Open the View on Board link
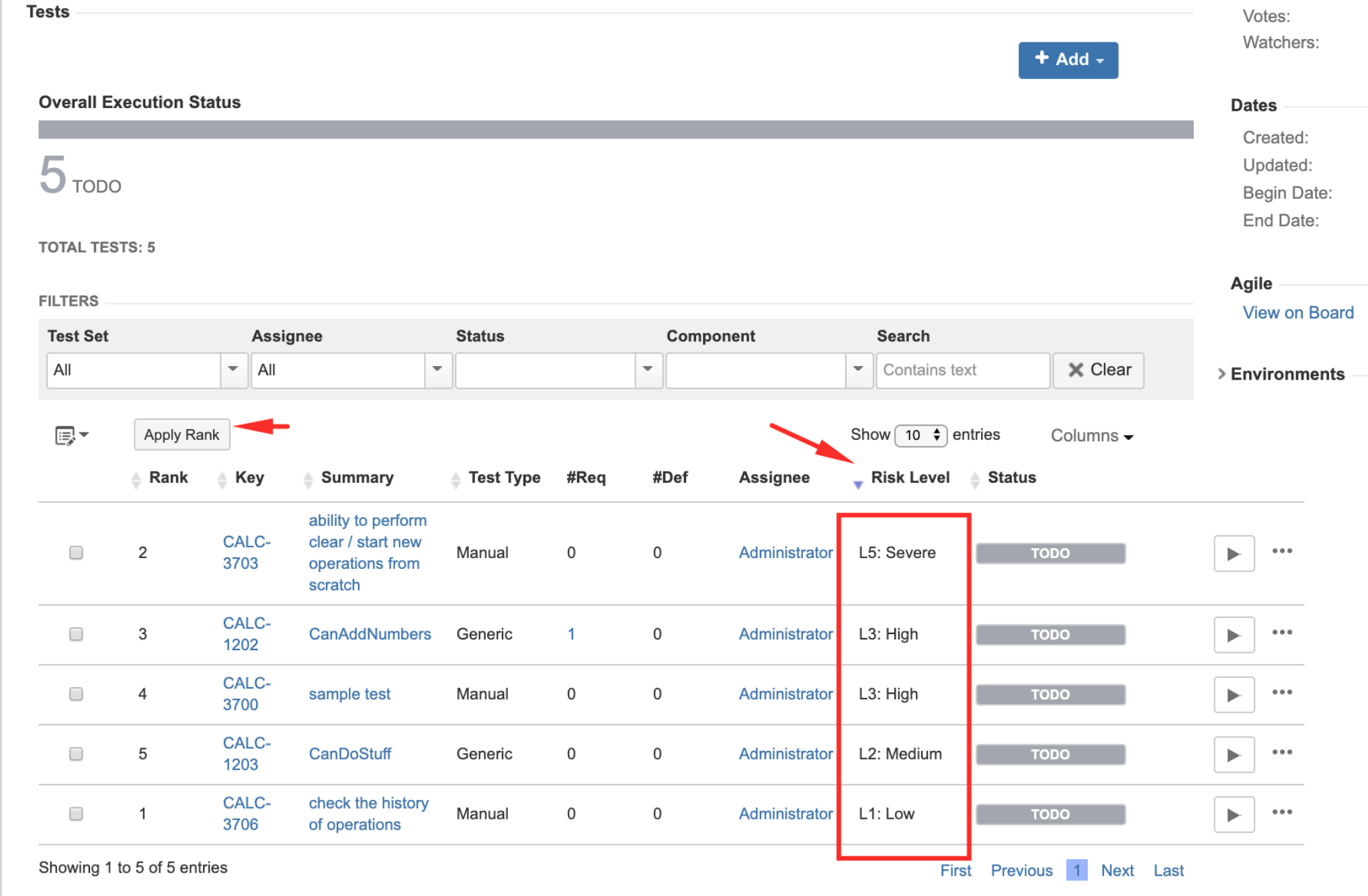Viewport: 1368px width, 896px height. click(x=1298, y=312)
